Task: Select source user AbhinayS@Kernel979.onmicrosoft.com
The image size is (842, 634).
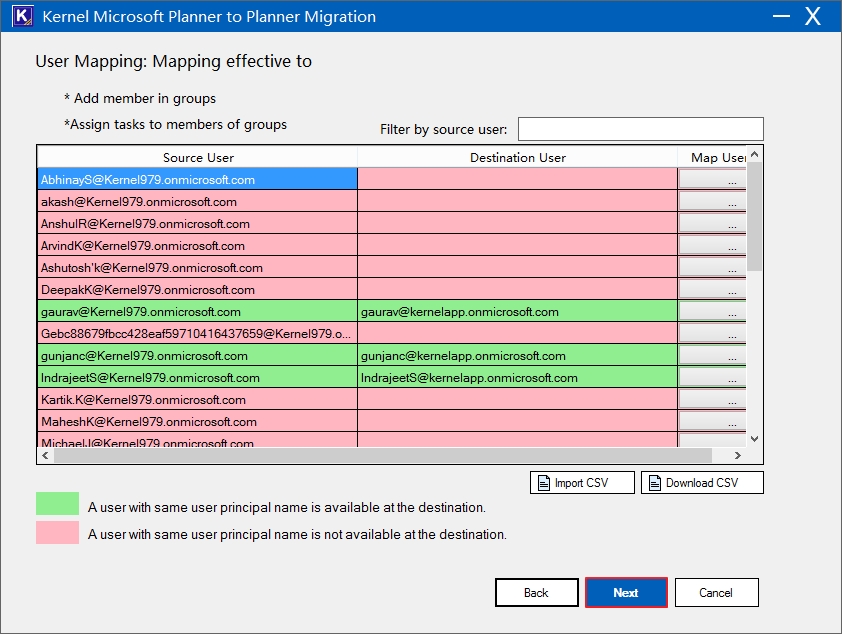Action: [198, 179]
